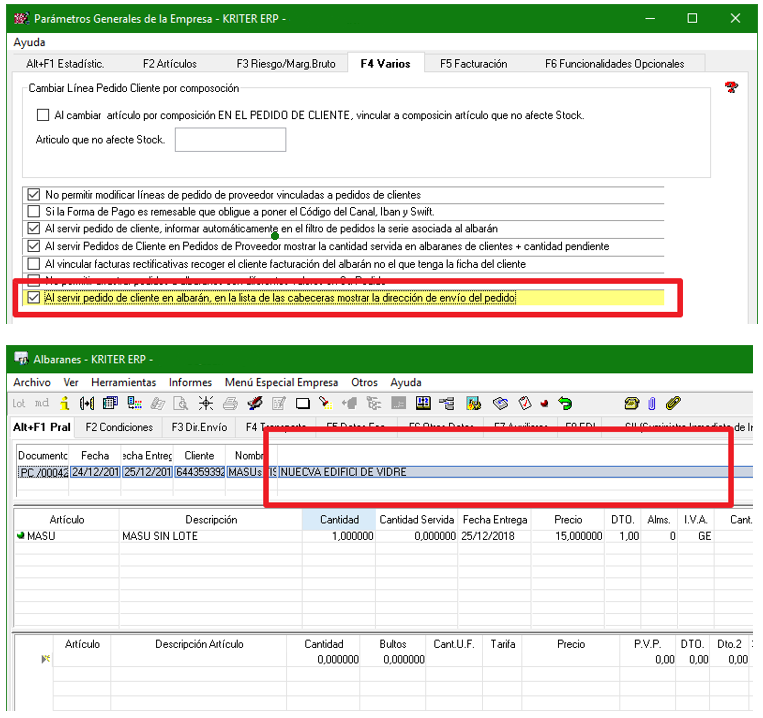The height and width of the screenshot is (718, 763).
Task: Select the F4 Varios tab
Action: pos(385,64)
